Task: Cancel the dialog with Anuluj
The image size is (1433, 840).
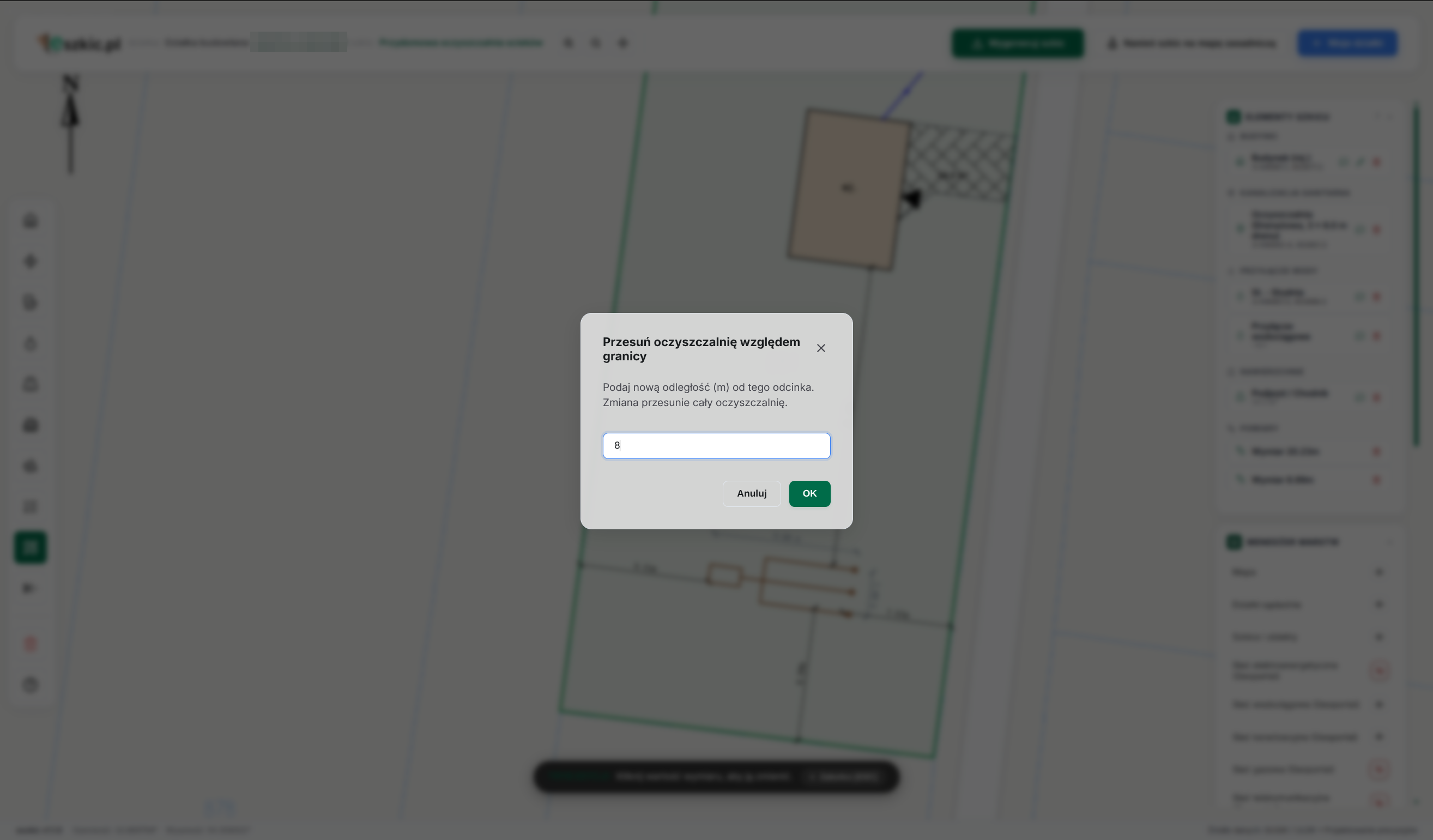Action: coord(751,494)
